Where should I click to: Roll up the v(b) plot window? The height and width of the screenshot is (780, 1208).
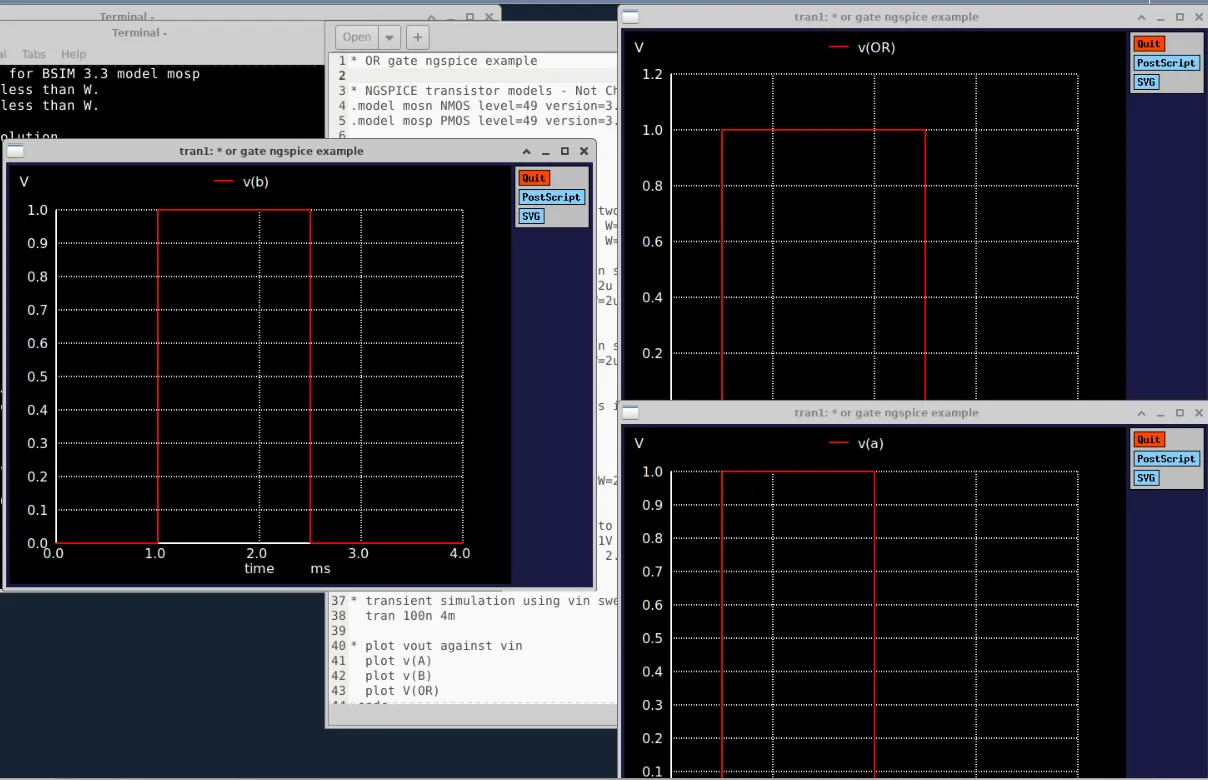click(x=527, y=151)
